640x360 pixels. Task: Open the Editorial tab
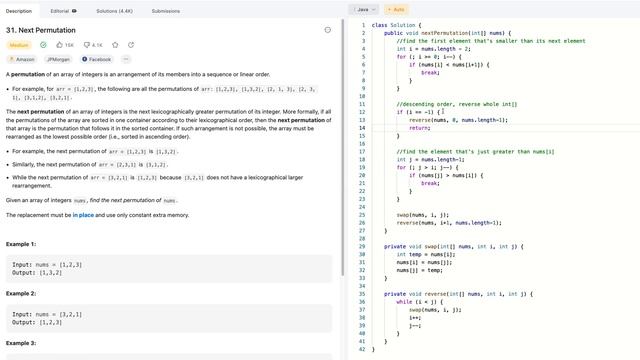pos(60,11)
